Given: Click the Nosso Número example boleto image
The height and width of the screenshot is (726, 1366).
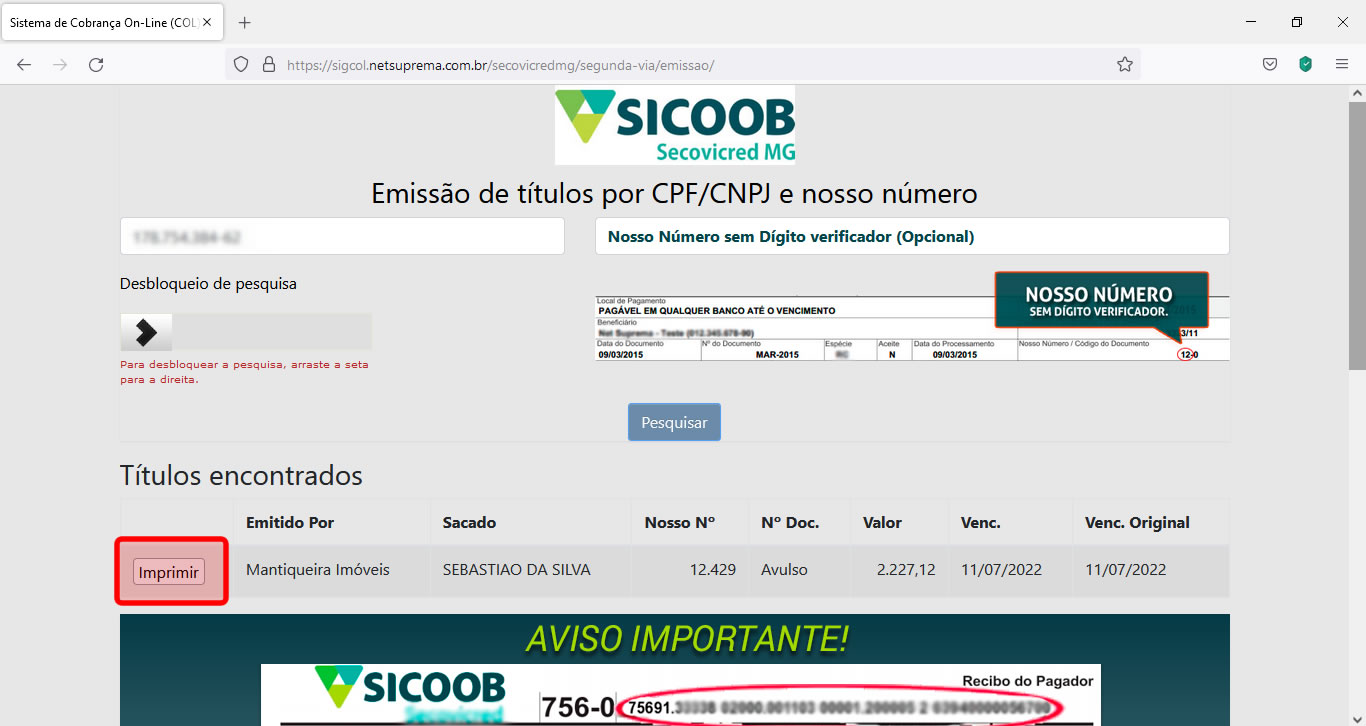Looking at the screenshot, I should [x=912, y=317].
